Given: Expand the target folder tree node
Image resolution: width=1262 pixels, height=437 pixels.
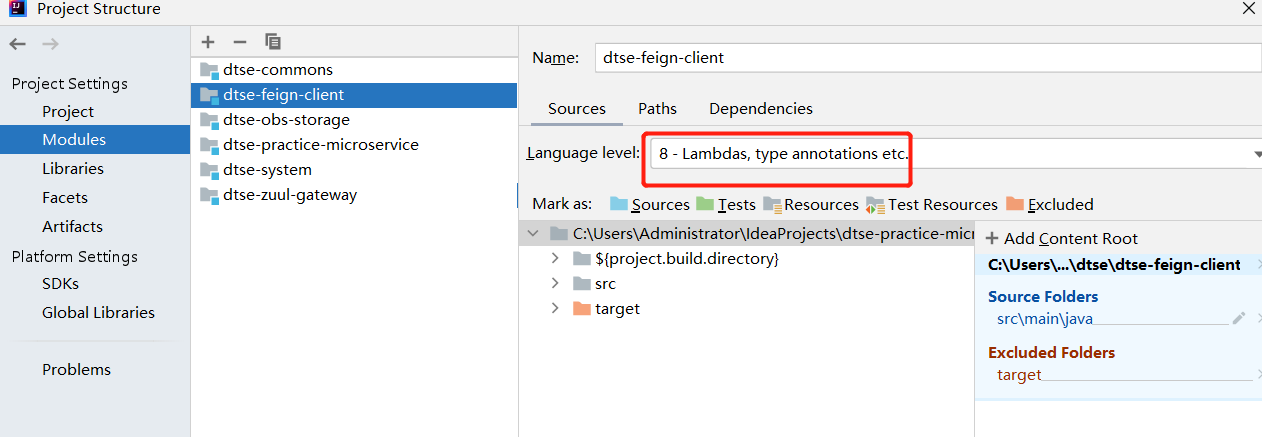Looking at the screenshot, I should coord(555,308).
